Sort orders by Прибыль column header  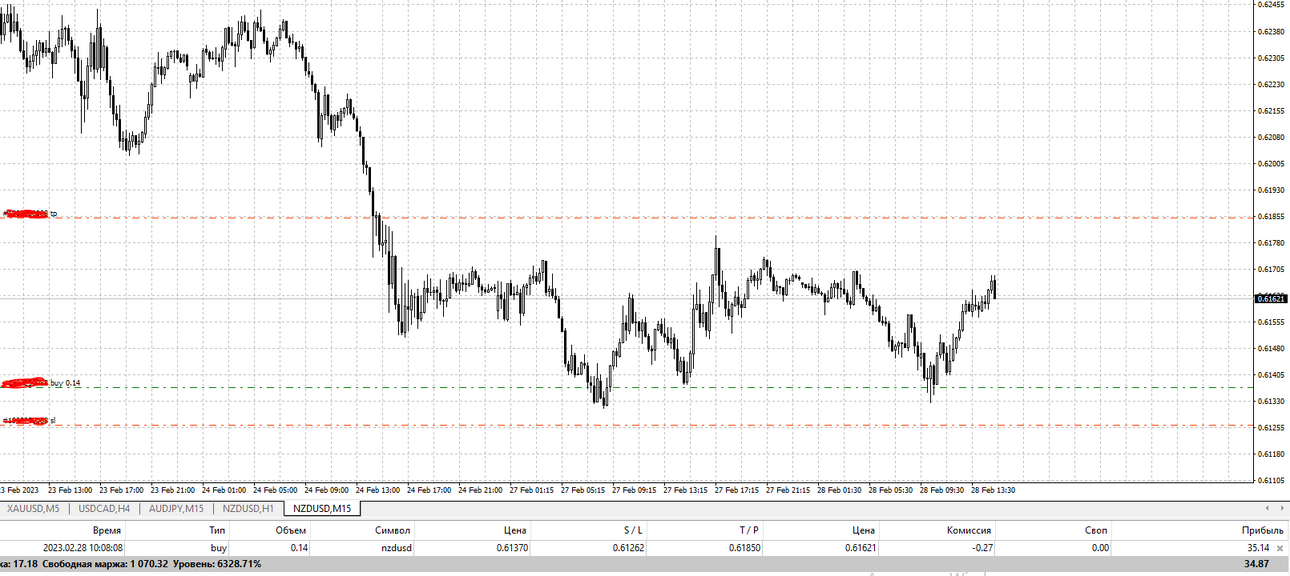tap(1263, 530)
